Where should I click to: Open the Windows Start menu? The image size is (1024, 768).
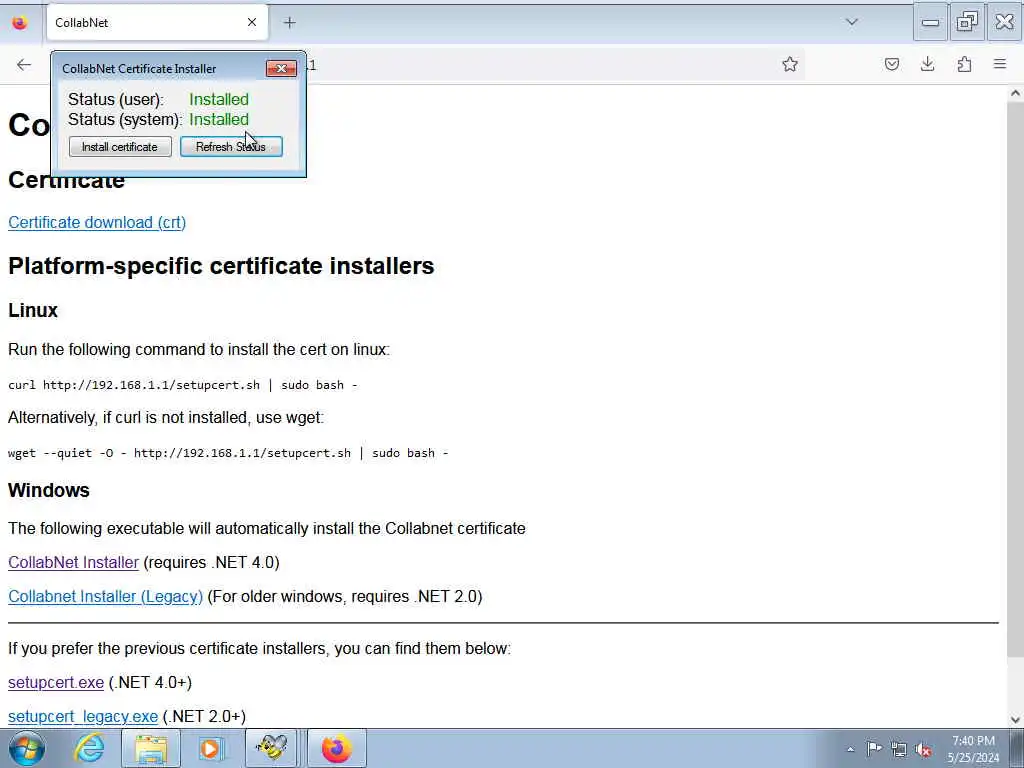pyautogui.click(x=26, y=748)
